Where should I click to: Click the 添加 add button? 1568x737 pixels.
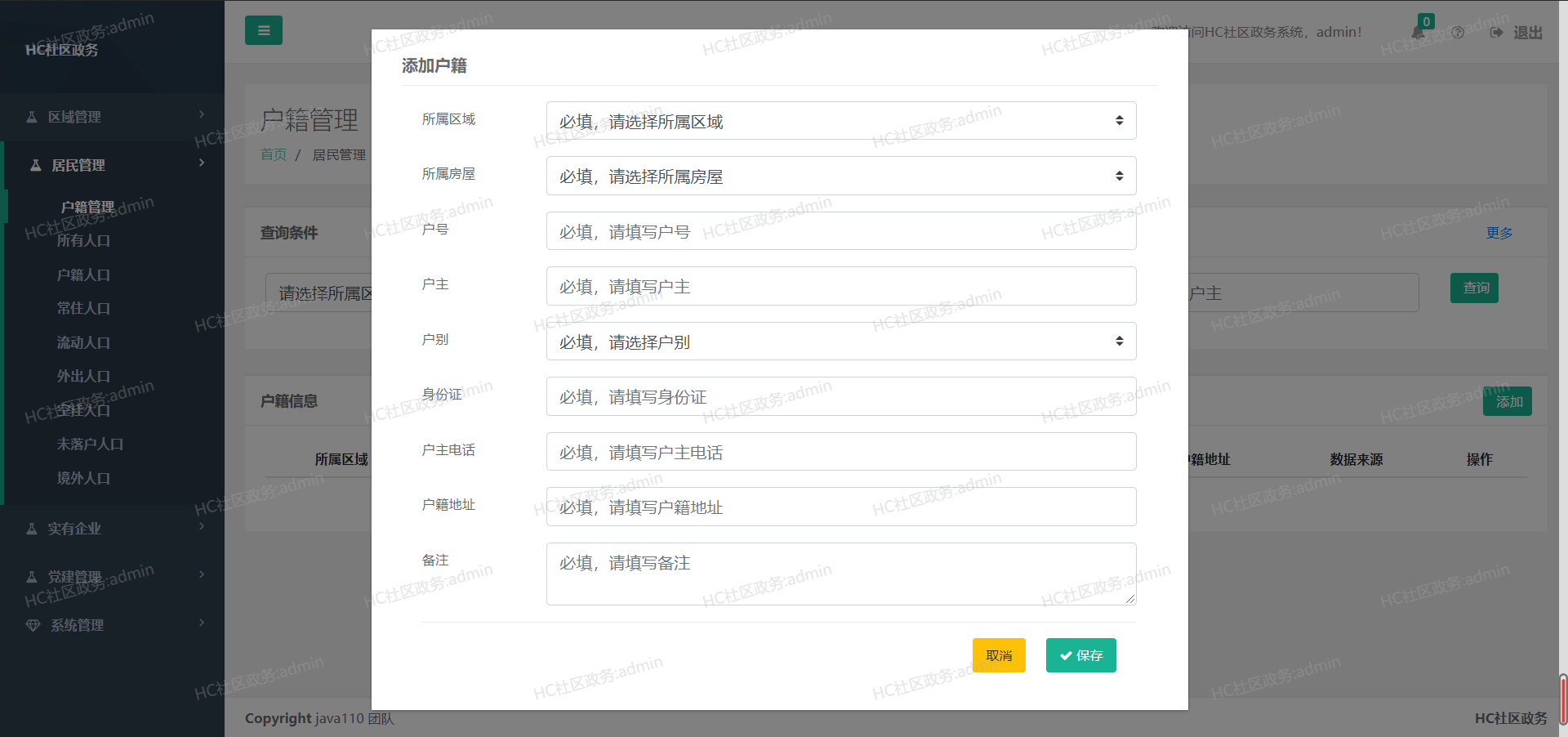[x=1508, y=401]
